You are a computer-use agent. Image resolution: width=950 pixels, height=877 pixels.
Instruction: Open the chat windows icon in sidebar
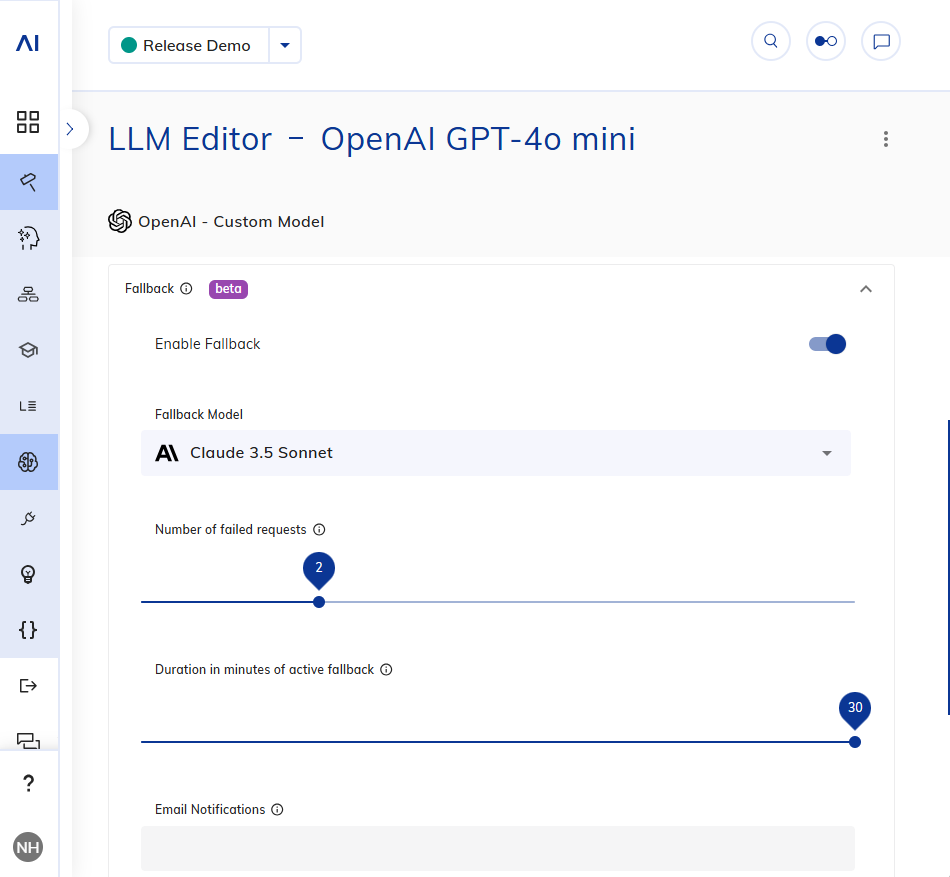point(28,740)
